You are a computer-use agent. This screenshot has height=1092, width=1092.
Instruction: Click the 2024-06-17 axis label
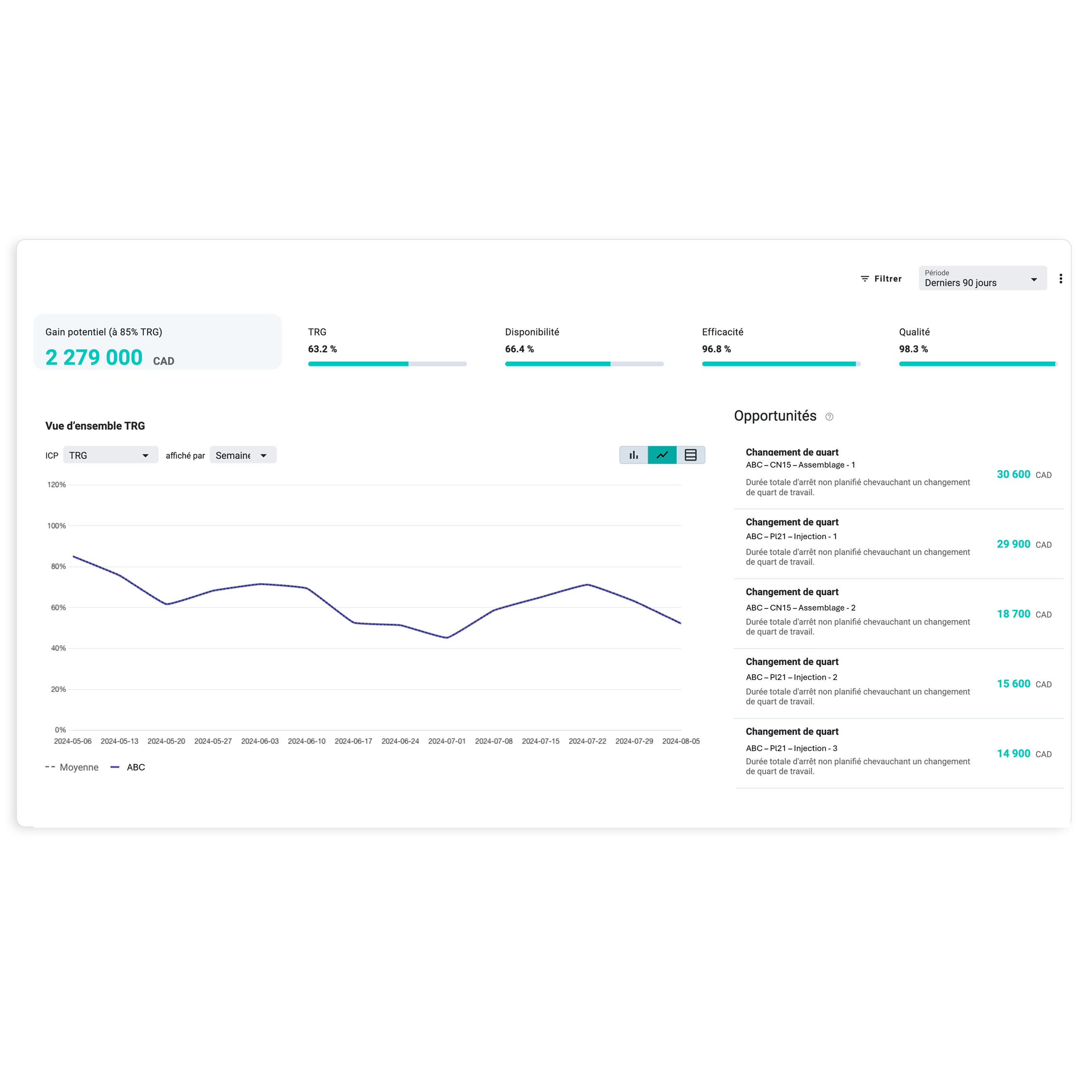353,741
